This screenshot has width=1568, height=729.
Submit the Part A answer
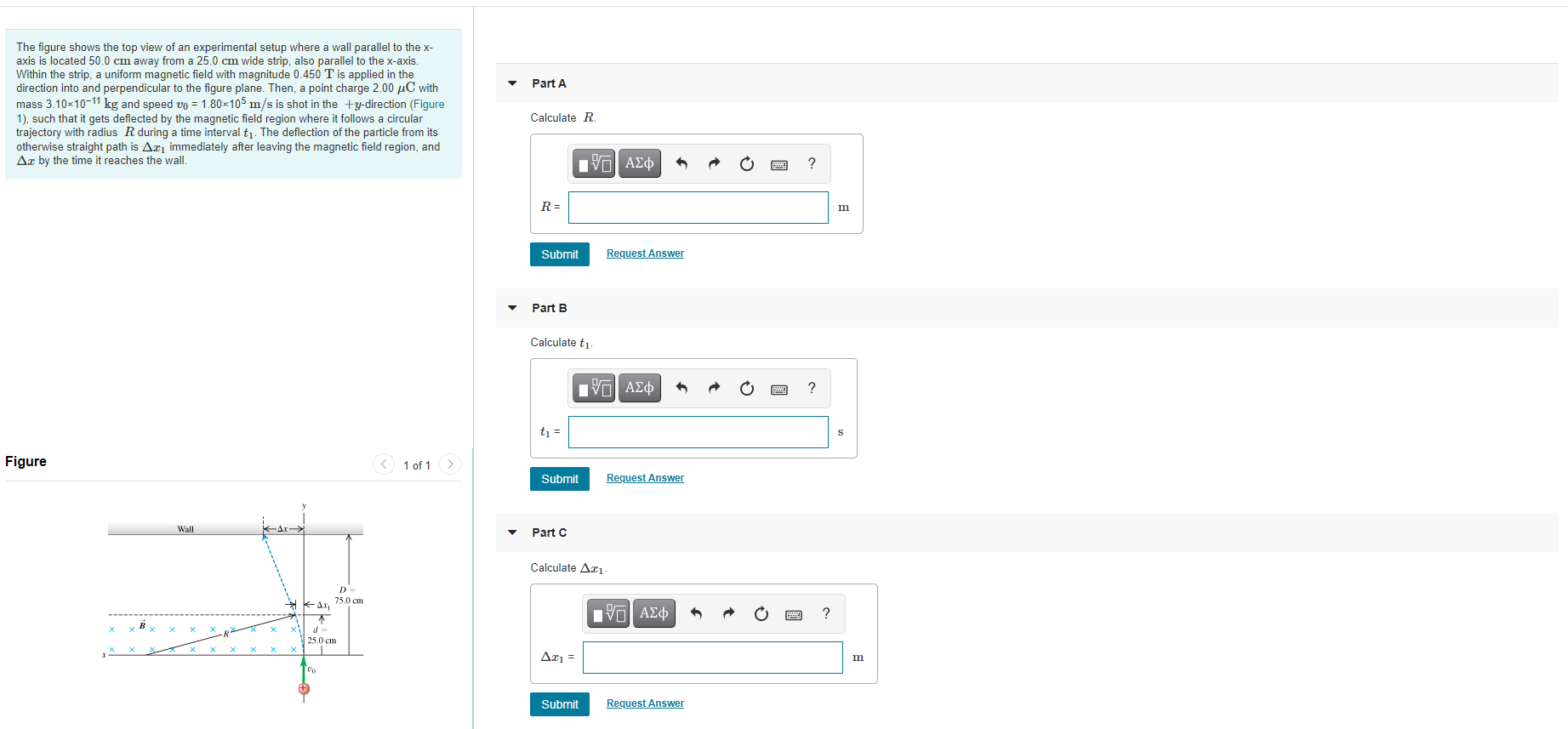tap(560, 254)
